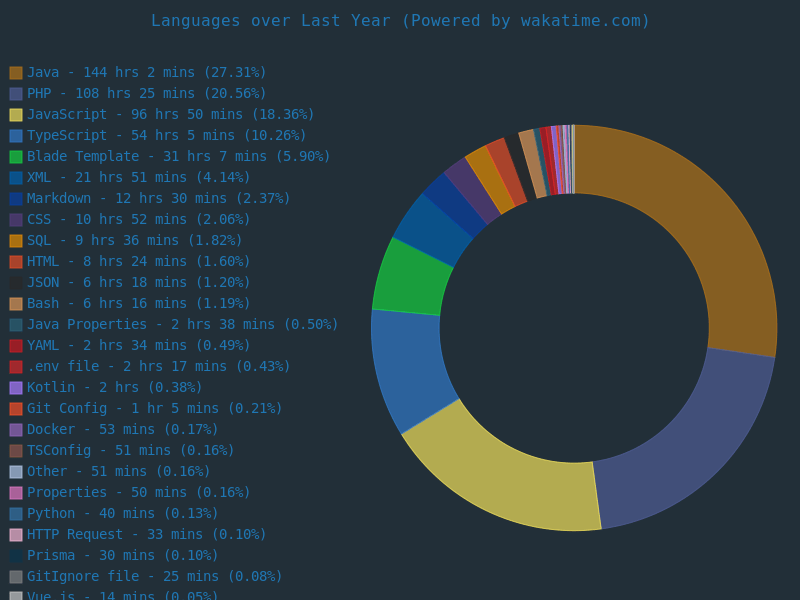Click the YAML legend color swatch
Viewport: 800px width, 600px height.
(16, 346)
